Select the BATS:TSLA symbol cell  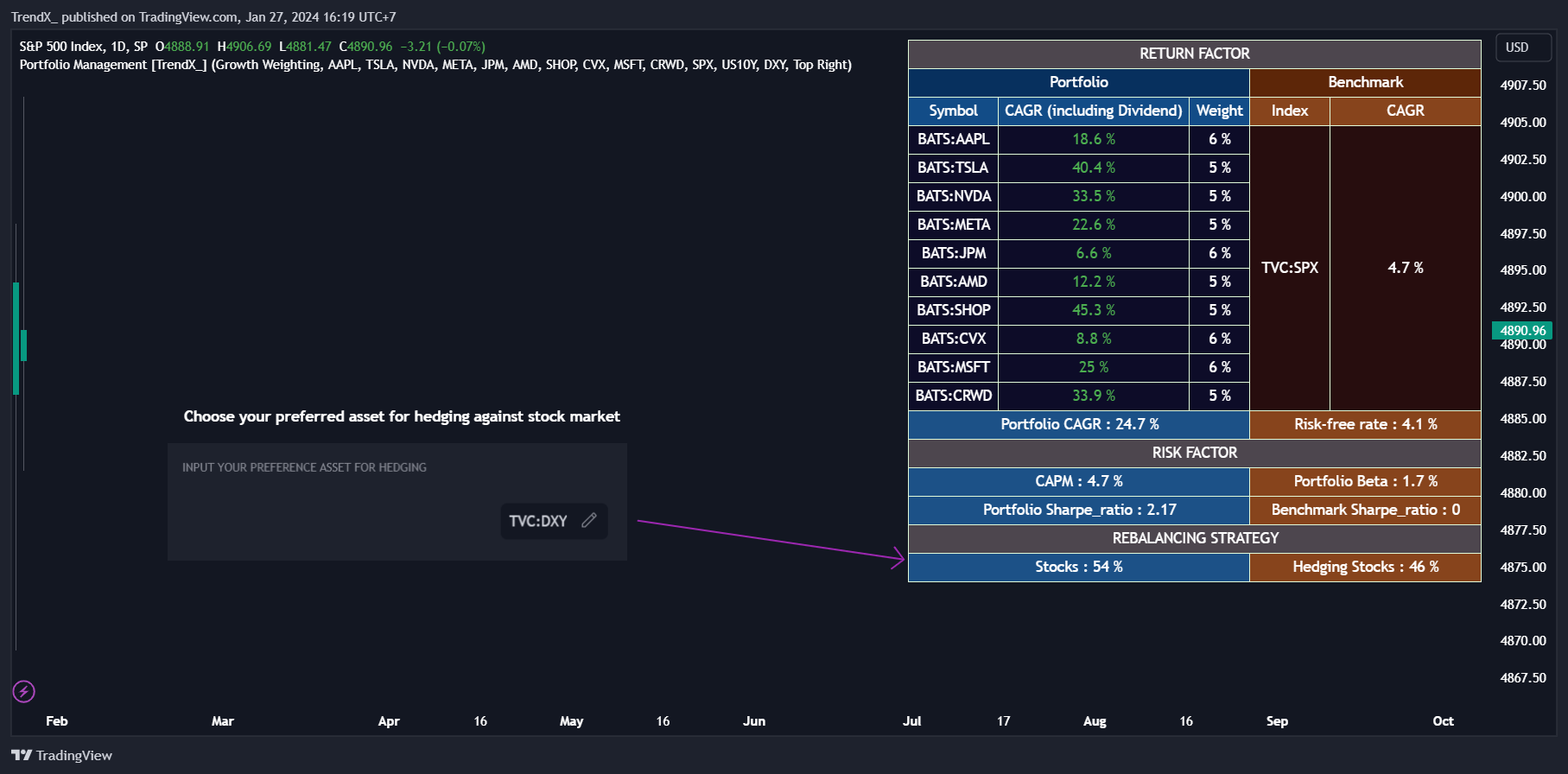pos(953,168)
